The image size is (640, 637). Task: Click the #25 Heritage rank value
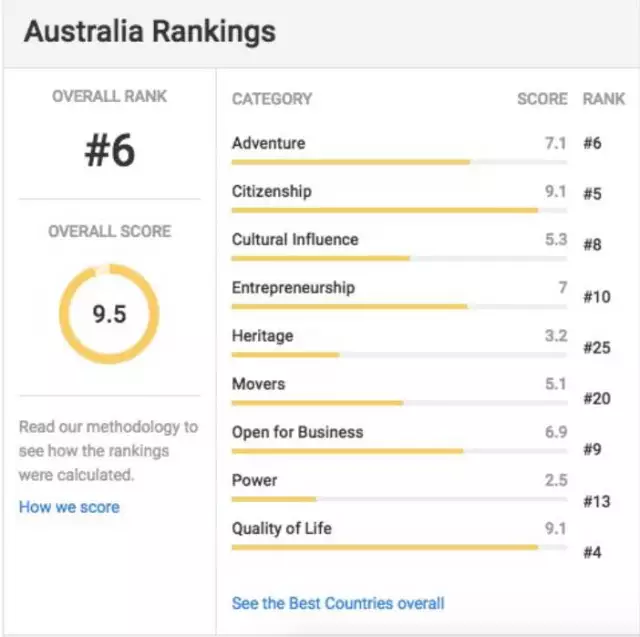click(597, 348)
